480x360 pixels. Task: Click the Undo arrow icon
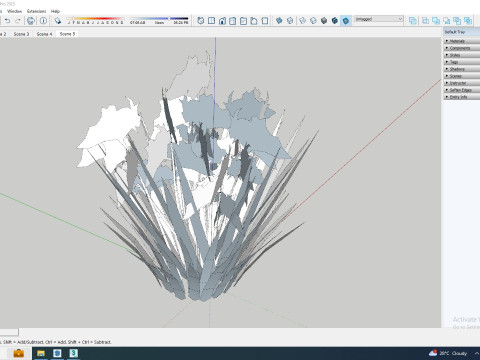tap(7, 21)
